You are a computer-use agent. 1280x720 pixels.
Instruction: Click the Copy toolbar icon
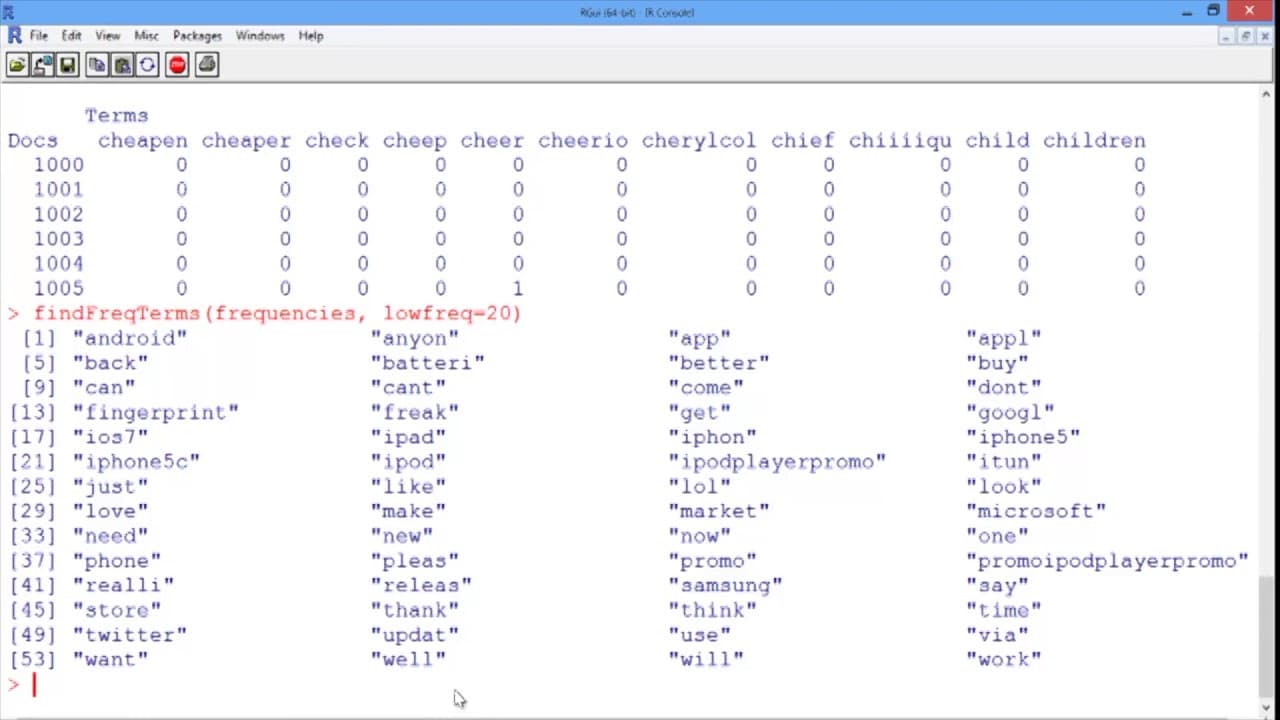coord(97,66)
